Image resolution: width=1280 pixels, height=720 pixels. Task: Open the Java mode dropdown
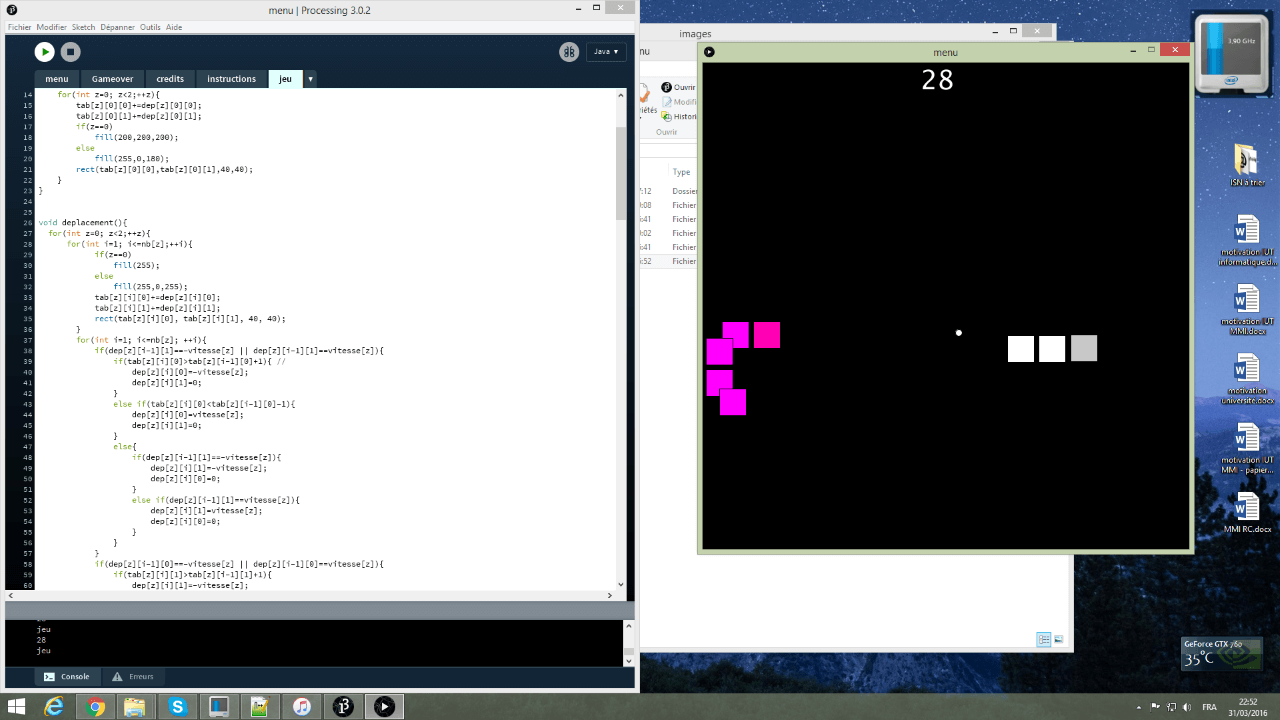[x=606, y=52]
